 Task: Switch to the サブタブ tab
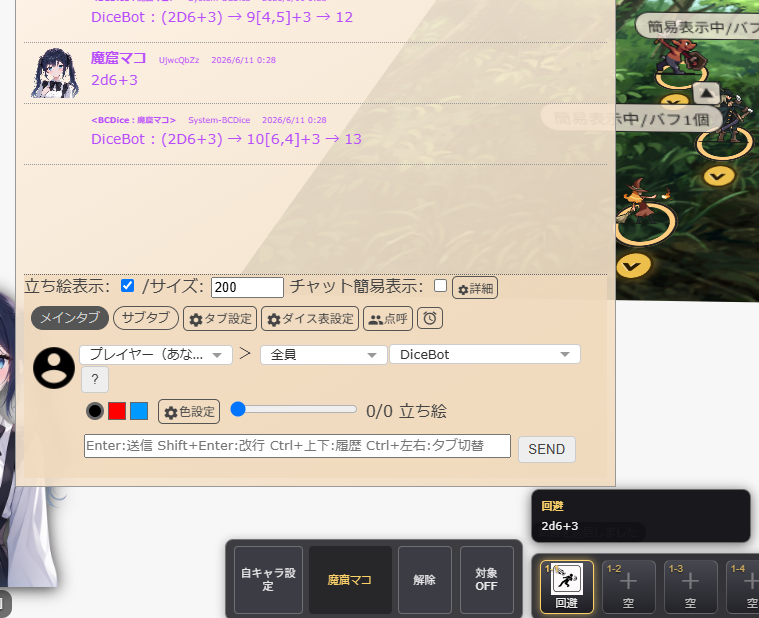click(x=146, y=318)
